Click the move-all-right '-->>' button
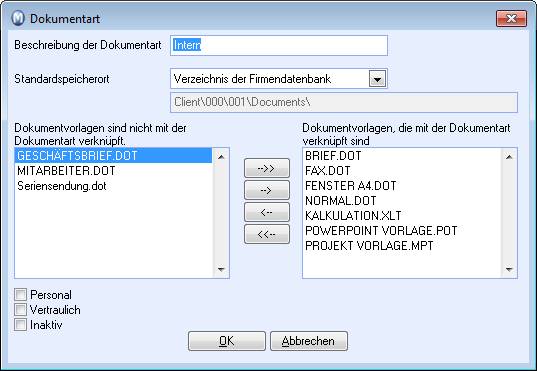537x371 pixels. pos(267,168)
